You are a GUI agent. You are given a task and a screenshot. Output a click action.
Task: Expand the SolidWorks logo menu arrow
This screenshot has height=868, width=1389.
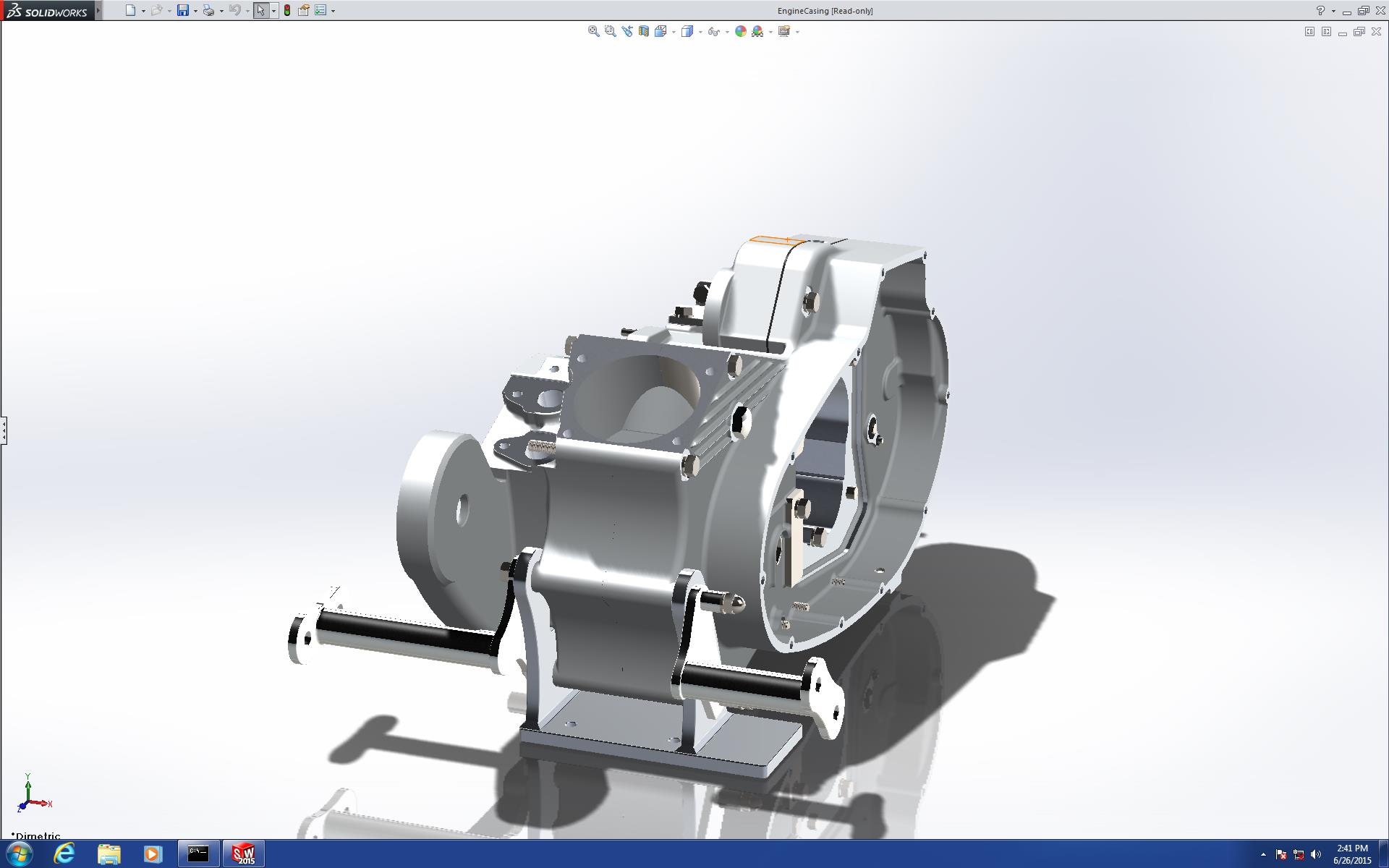point(98,10)
